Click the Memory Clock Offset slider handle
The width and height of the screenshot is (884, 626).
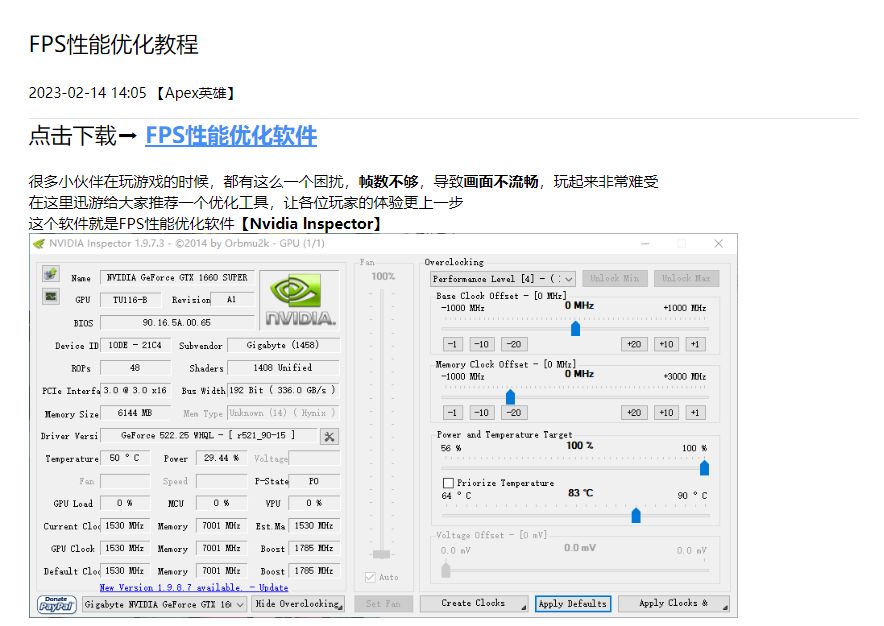(510, 397)
